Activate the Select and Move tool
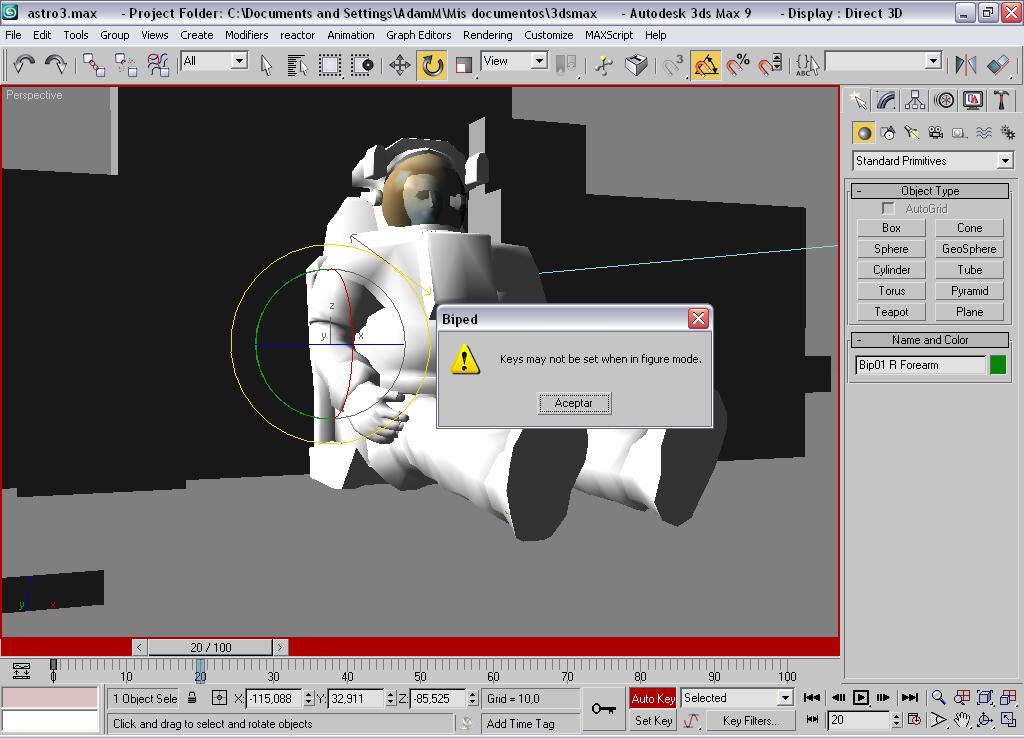Image resolution: width=1024 pixels, height=738 pixels. pos(400,65)
